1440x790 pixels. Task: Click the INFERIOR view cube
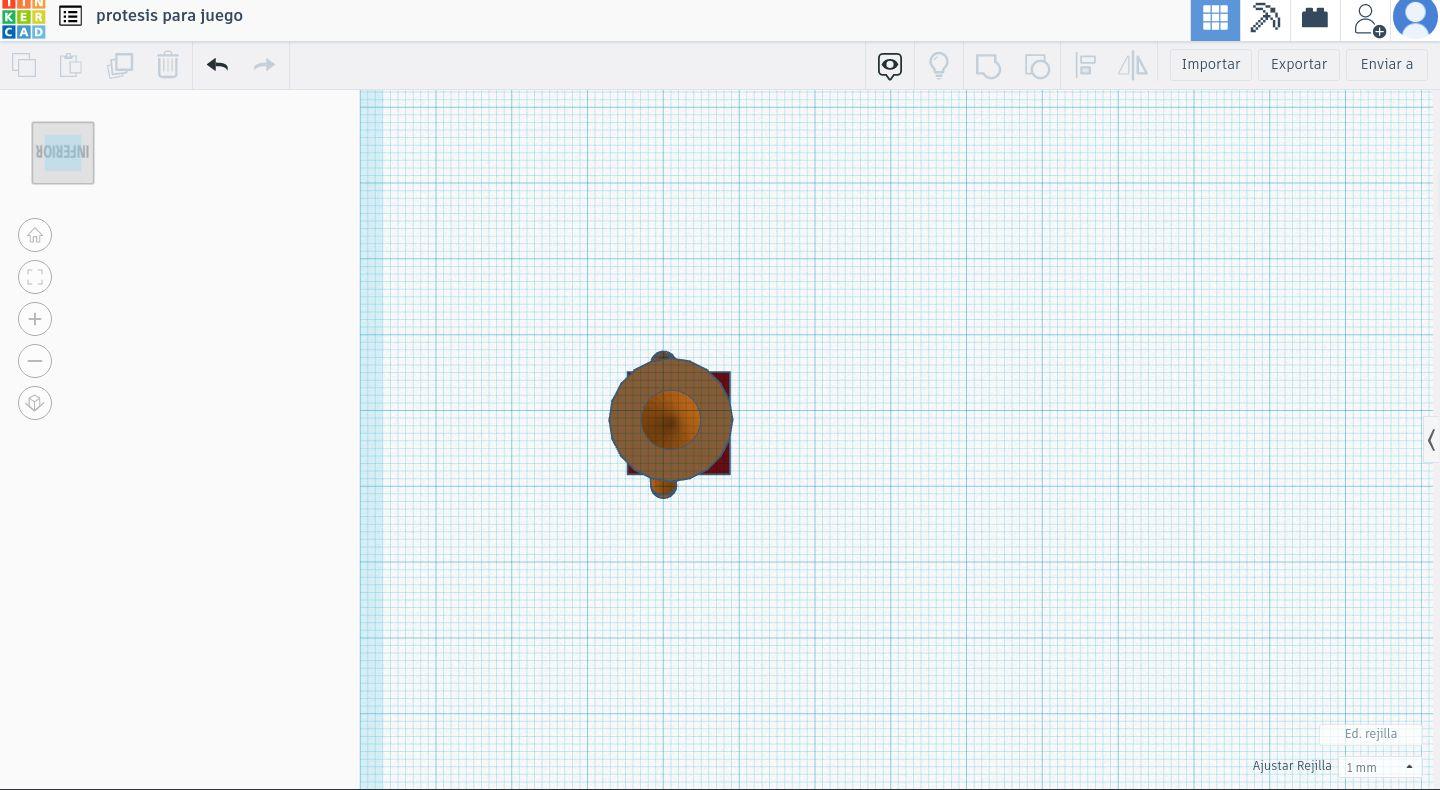click(63, 153)
